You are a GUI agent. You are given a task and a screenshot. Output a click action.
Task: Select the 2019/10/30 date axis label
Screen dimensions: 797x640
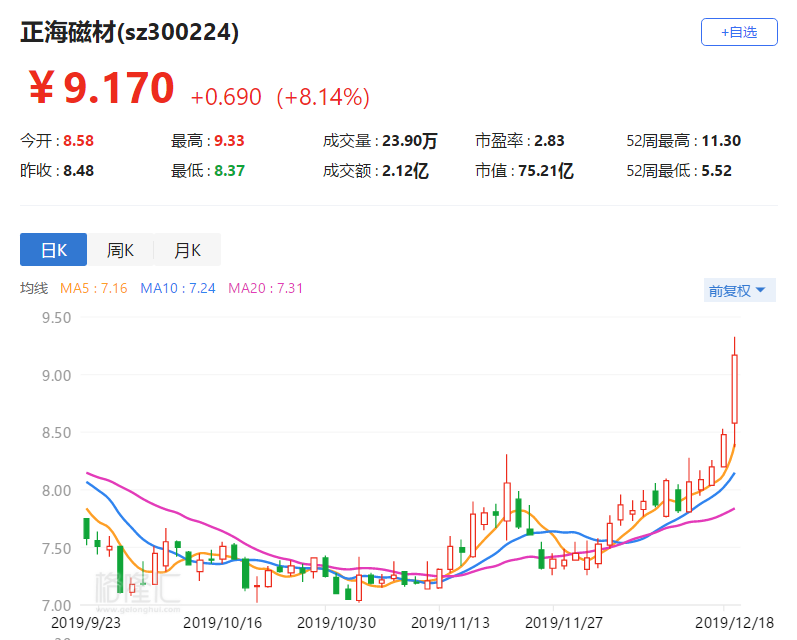[336, 623]
